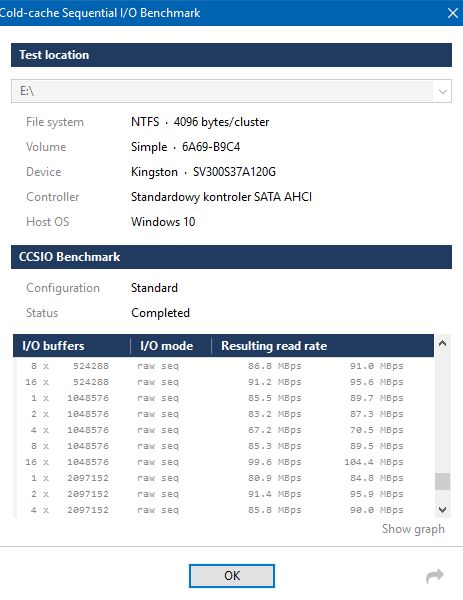Viewport: 463px width, 600px height.
Task: Select the 8 x 524288 result row
Action: [223, 366]
